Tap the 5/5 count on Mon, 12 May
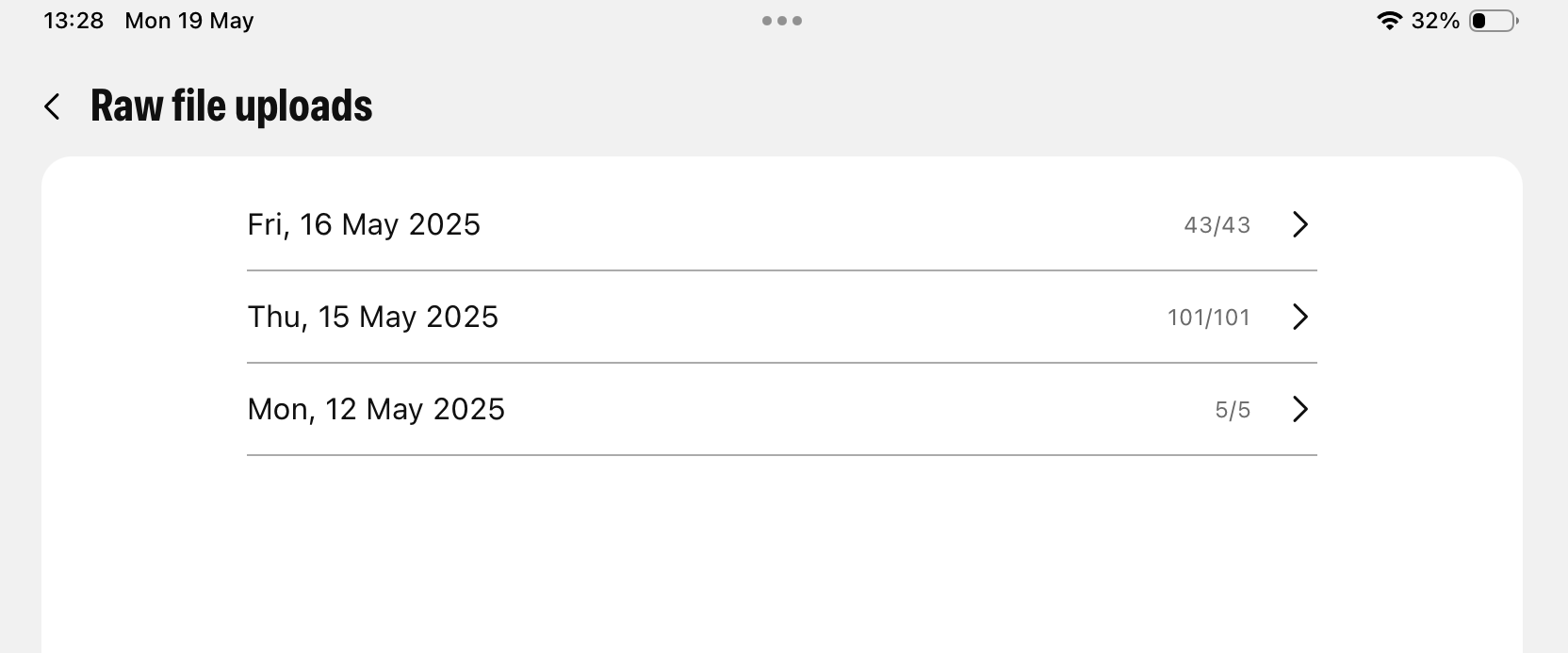This screenshot has height=653, width=1568. click(x=1233, y=410)
